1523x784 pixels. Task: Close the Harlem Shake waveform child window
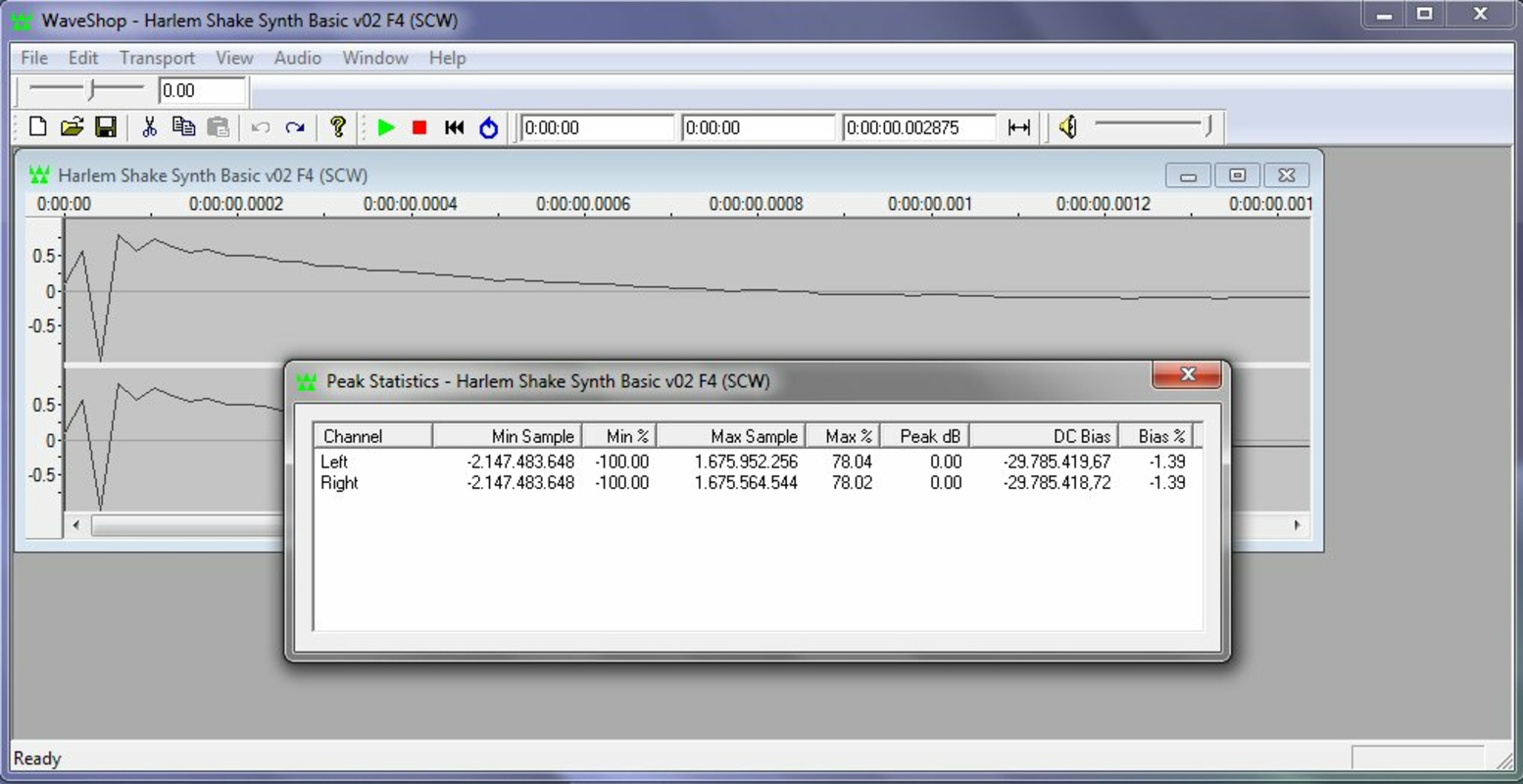(x=1286, y=175)
